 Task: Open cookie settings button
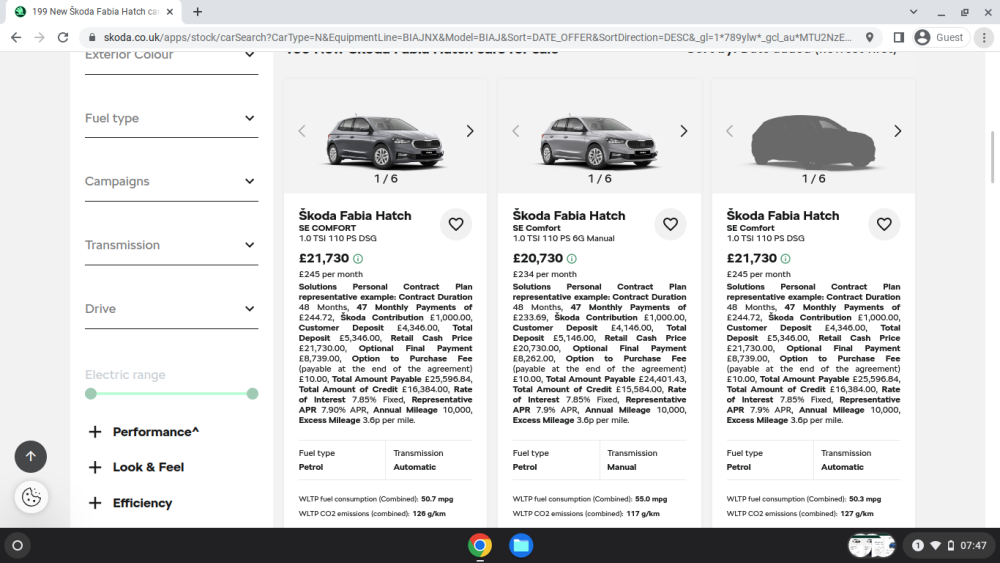tap(31, 497)
